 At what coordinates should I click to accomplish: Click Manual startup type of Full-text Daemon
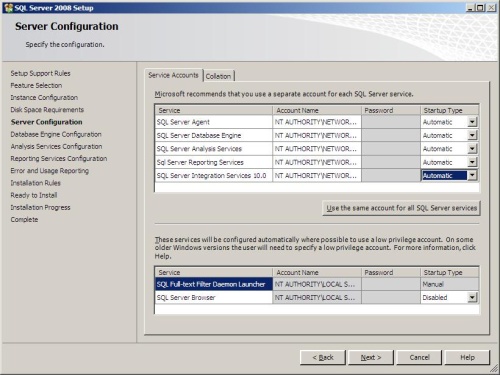tap(450, 284)
